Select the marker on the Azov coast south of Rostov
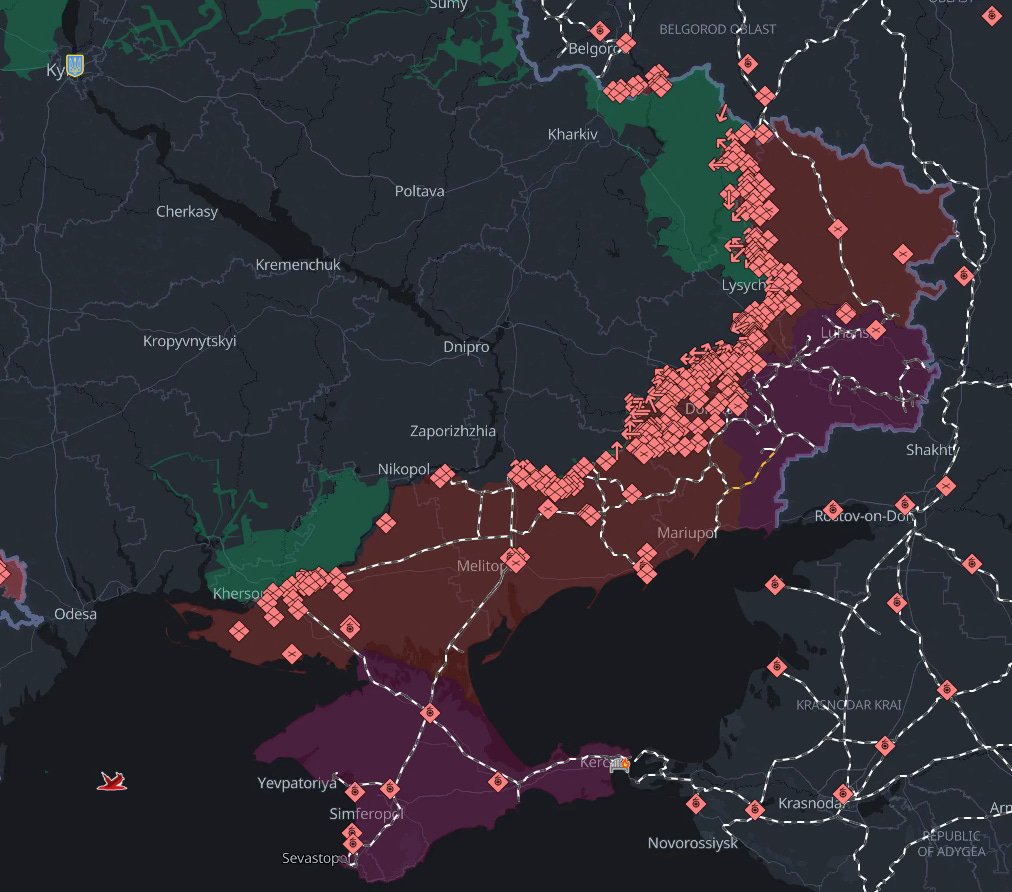 pyautogui.click(x=775, y=585)
